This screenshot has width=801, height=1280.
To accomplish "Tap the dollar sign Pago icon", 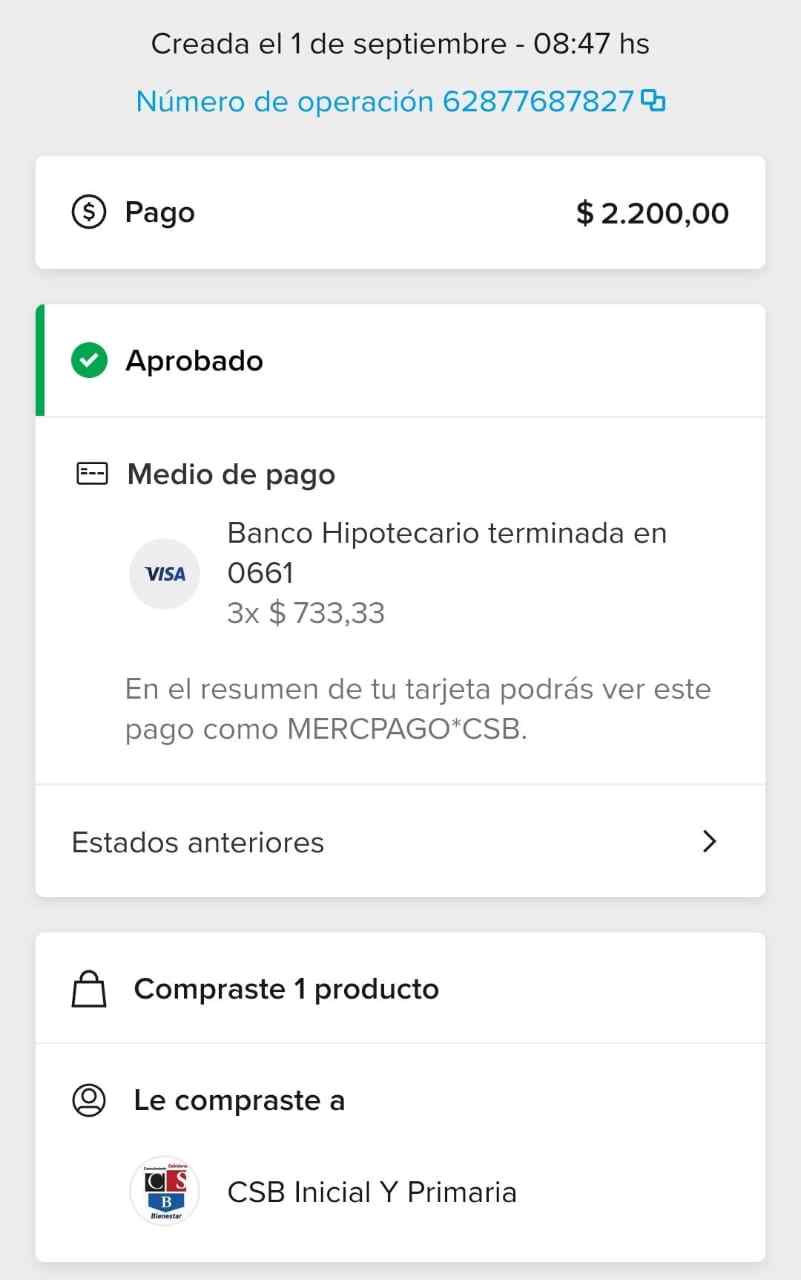I will (x=89, y=212).
